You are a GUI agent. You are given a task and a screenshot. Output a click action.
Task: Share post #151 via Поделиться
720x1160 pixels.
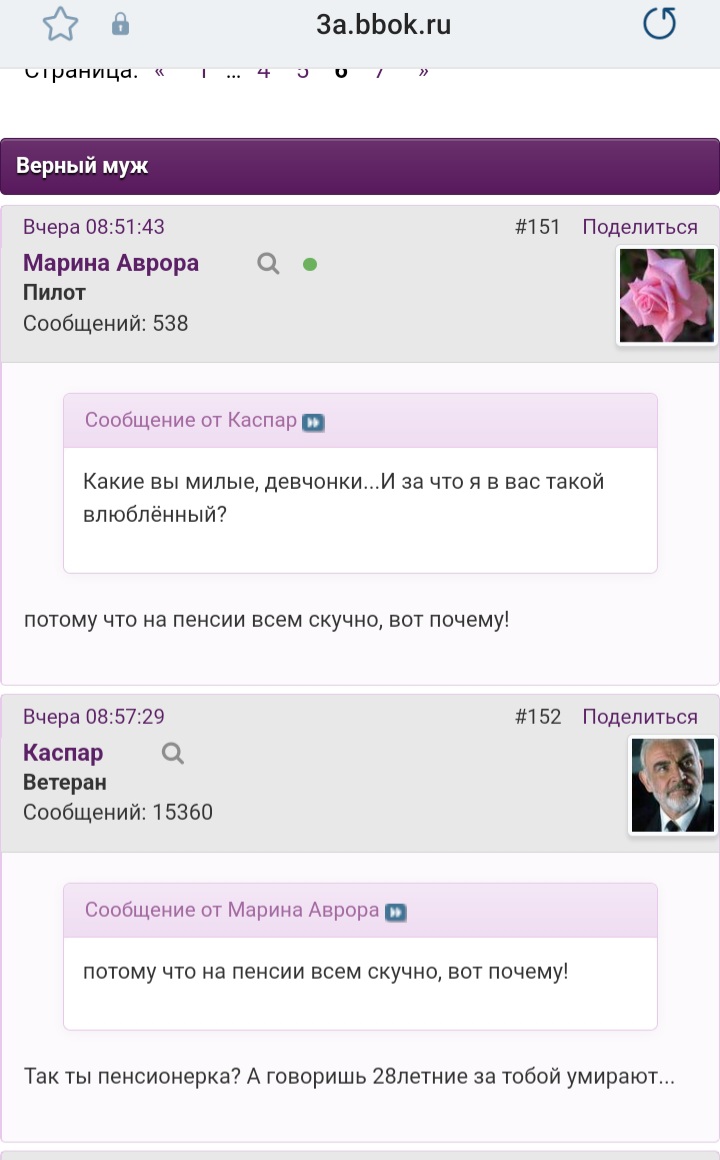tap(640, 226)
